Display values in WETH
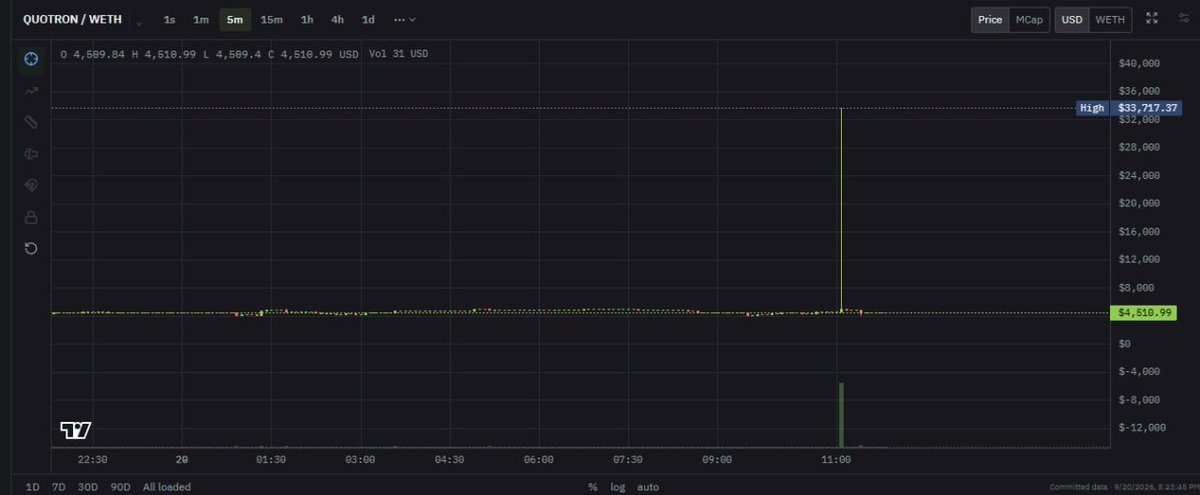Viewport: 1200px width, 495px height. pos(1110,20)
